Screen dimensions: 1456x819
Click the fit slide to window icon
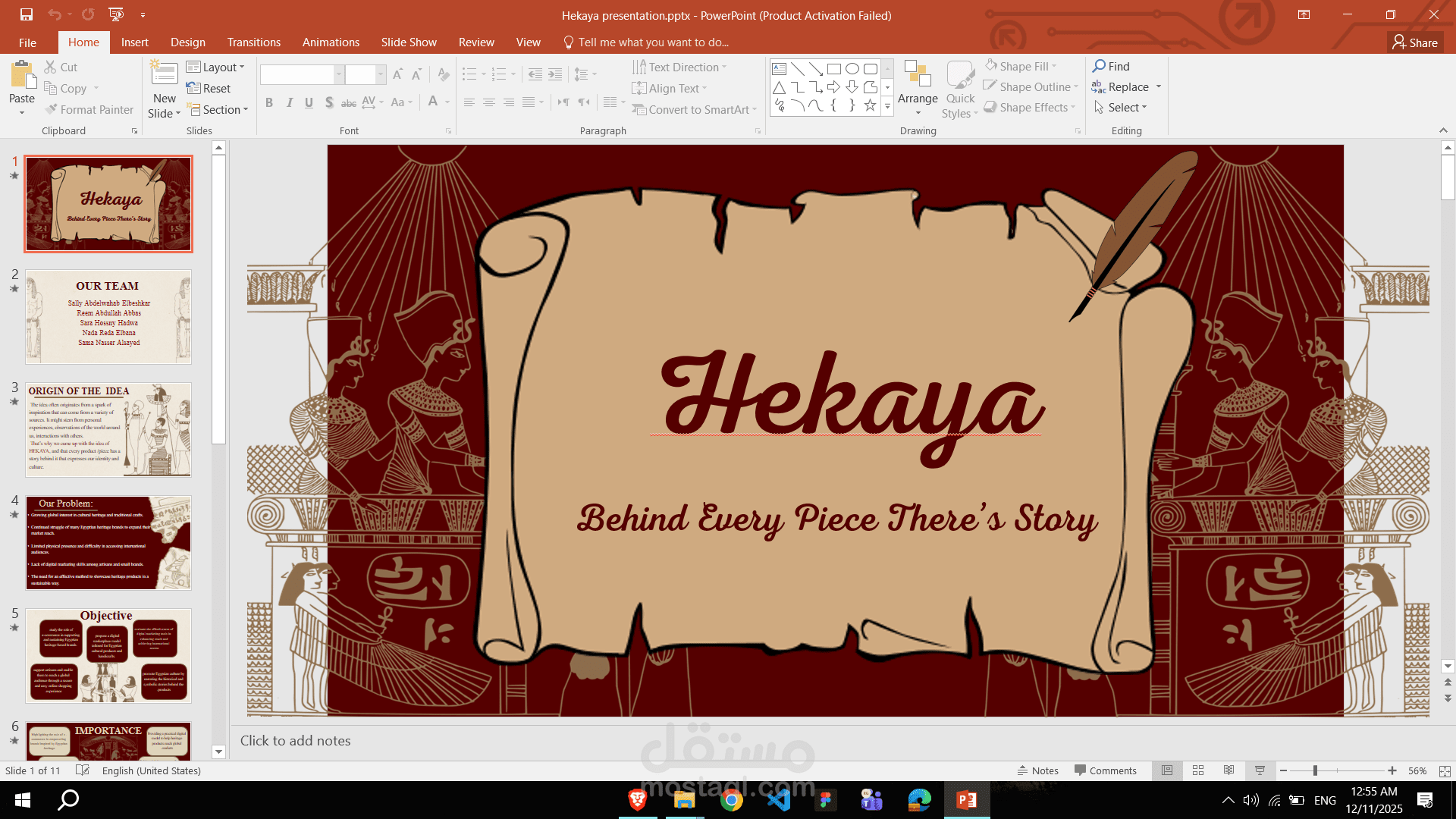tap(1445, 770)
